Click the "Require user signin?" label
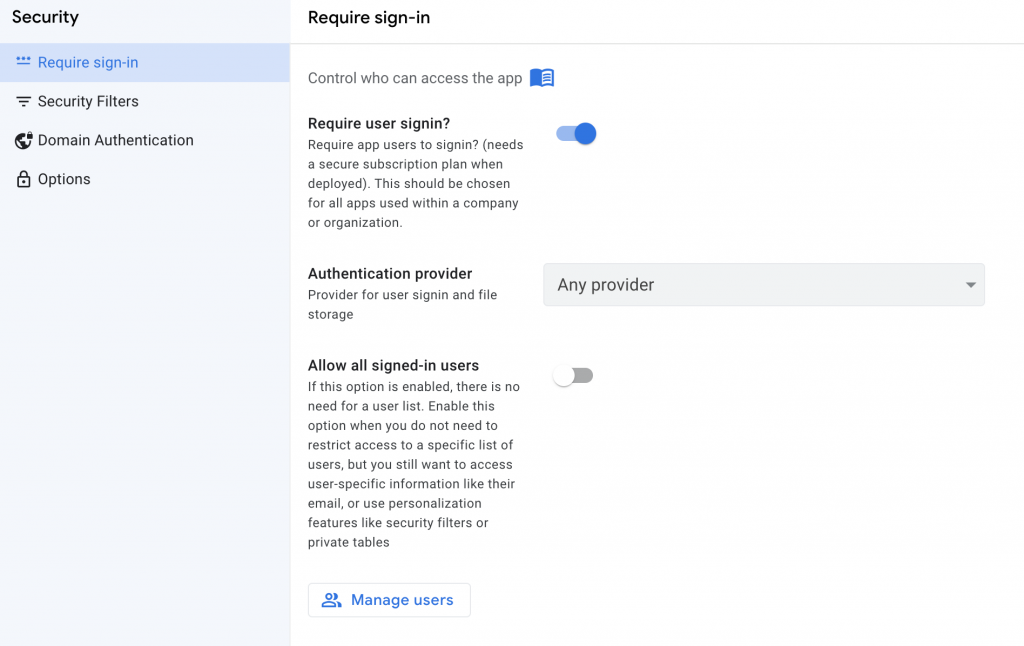 tap(379, 124)
